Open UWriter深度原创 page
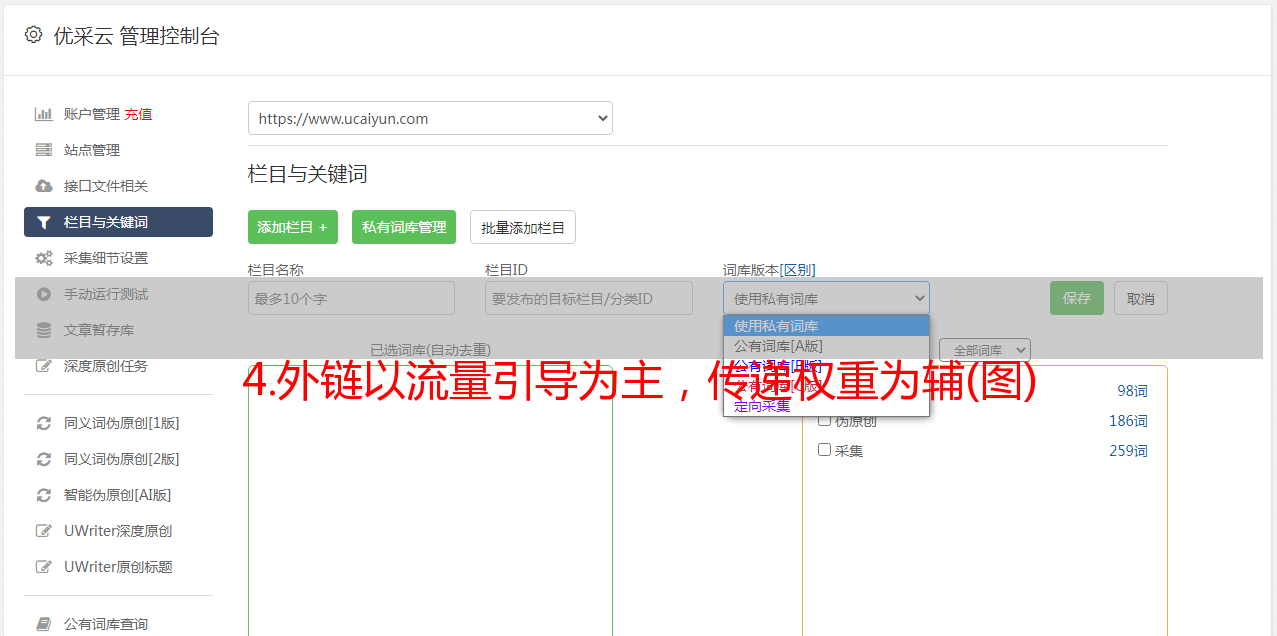1277x636 pixels. 118,531
